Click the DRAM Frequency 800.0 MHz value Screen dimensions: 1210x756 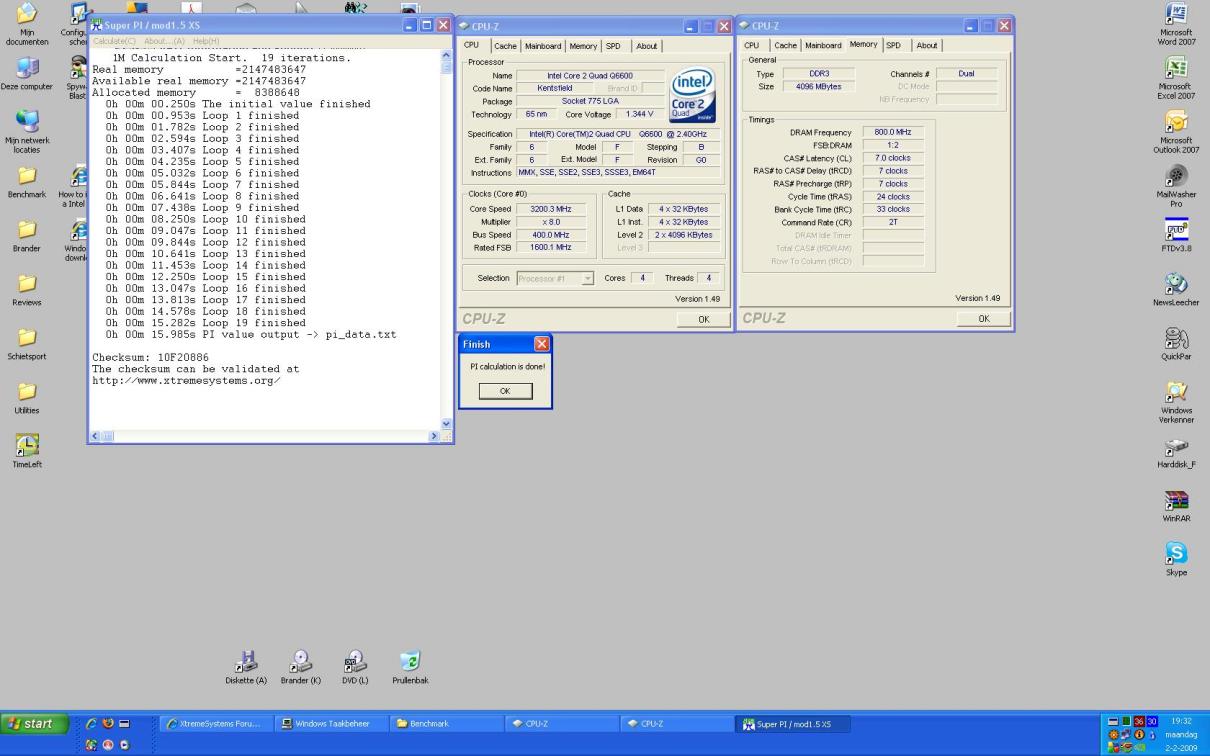coord(892,132)
